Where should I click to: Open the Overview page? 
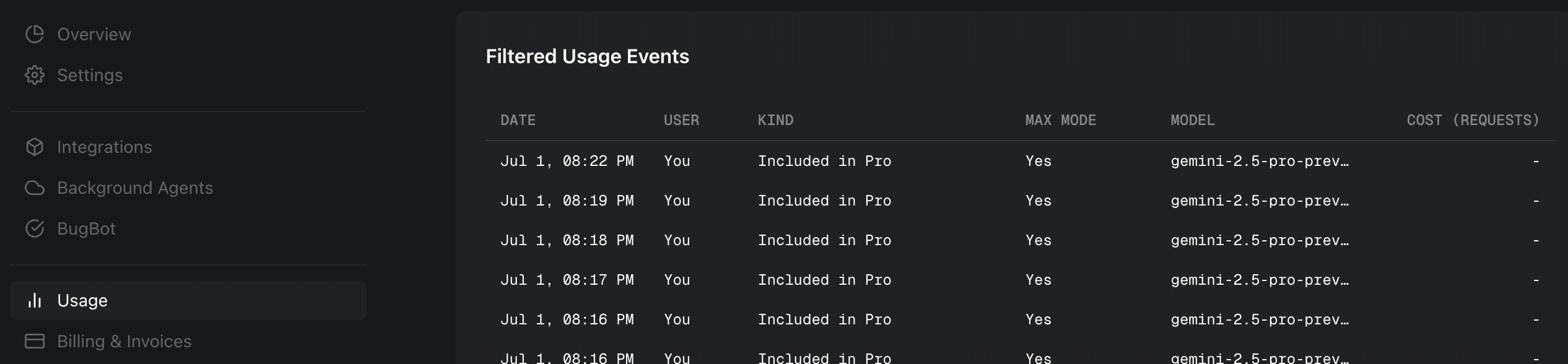click(x=94, y=34)
